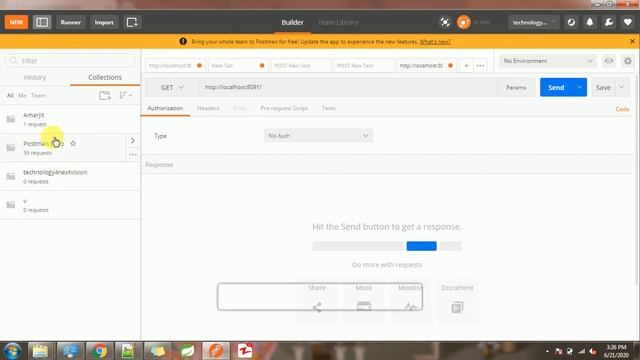This screenshot has height=360, width=640.
Task: Select the New Tab request tab
Action: tap(238, 65)
